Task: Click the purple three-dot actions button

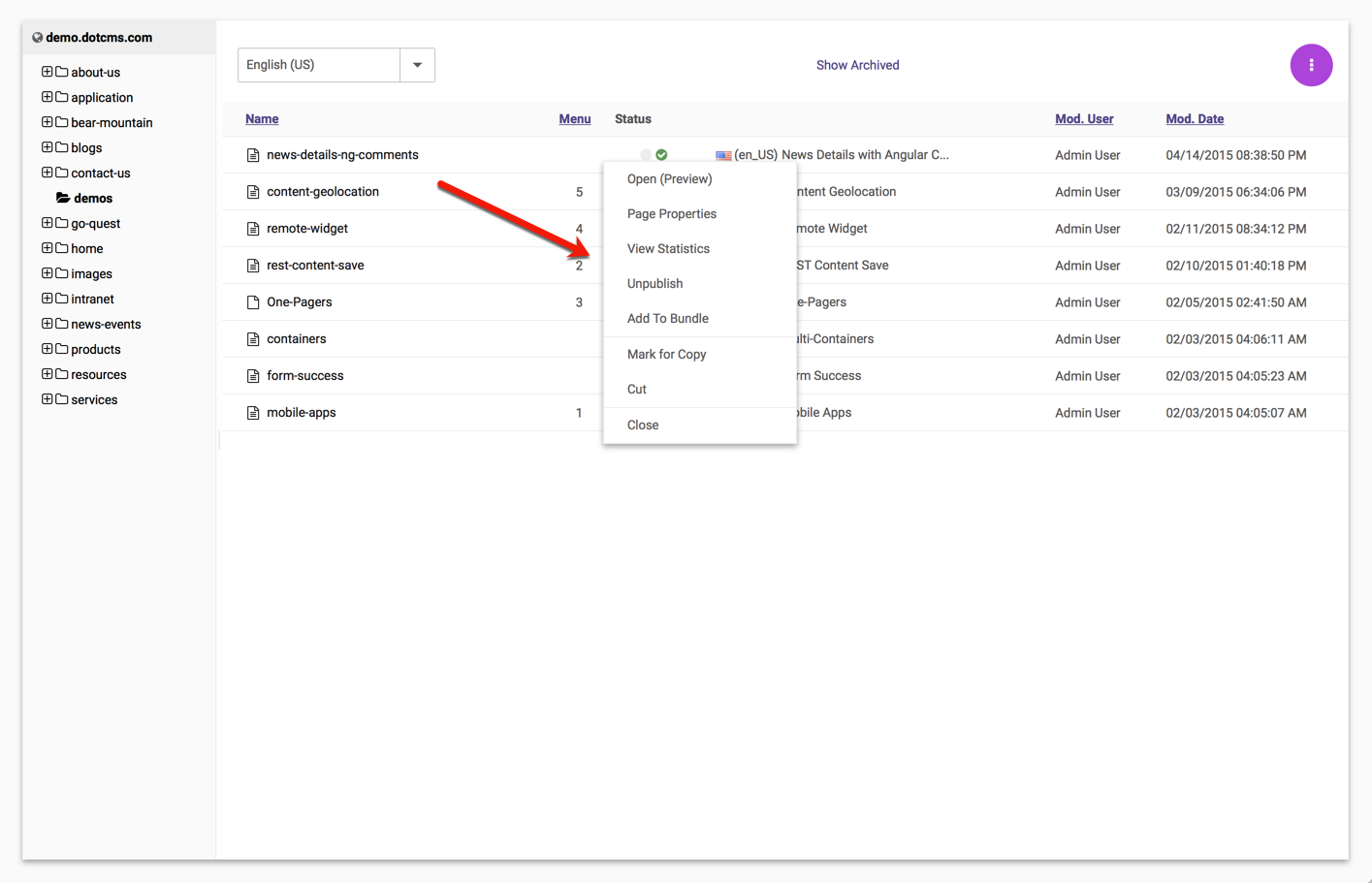Action: tap(1311, 65)
